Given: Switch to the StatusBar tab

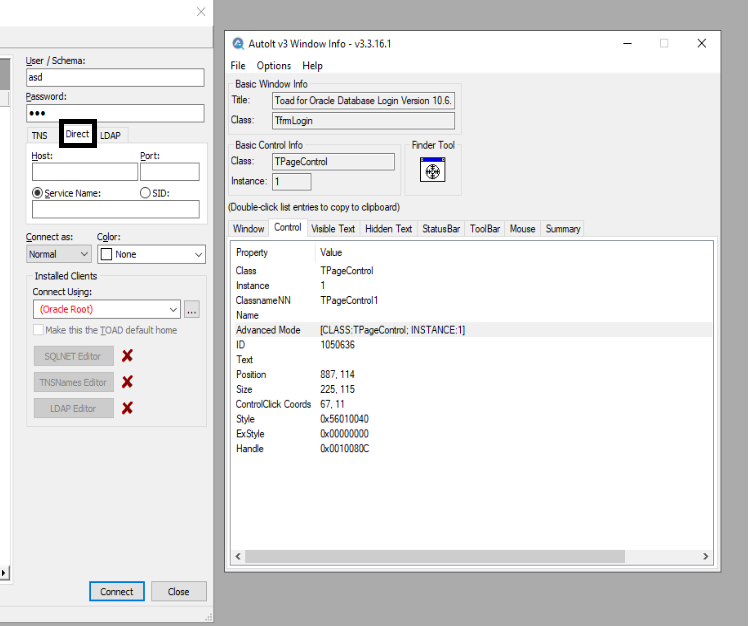Looking at the screenshot, I should click(x=441, y=229).
